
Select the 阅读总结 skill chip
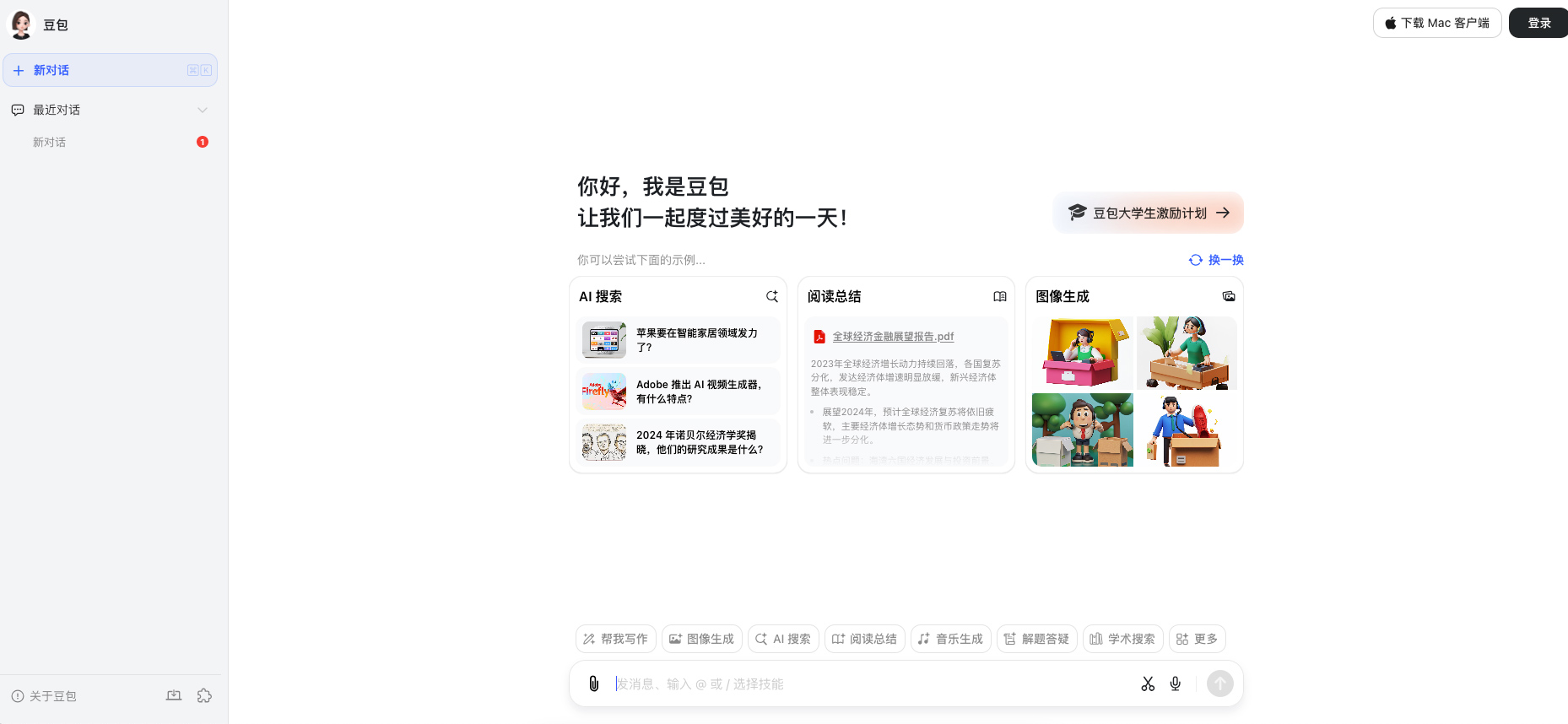click(x=865, y=639)
